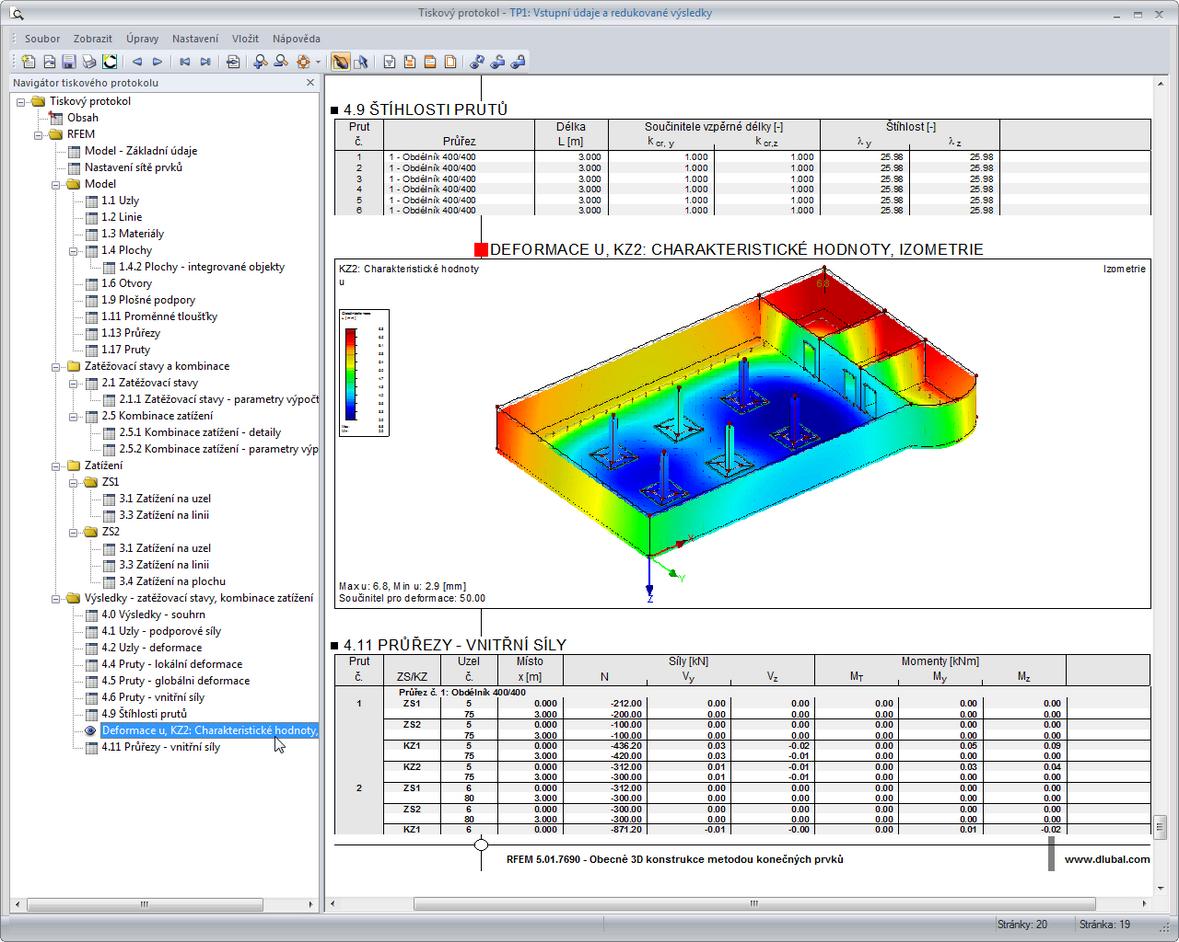Image resolution: width=1179 pixels, height=942 pixels.
Task: Collapse the Model folder node
Action: pos(56,184)
